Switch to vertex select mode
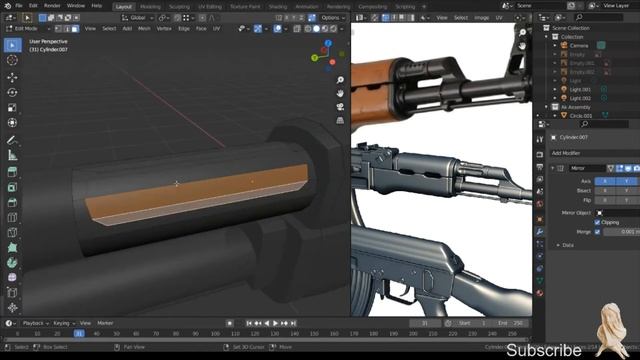 pyautogui.click(x=58, y=29)
